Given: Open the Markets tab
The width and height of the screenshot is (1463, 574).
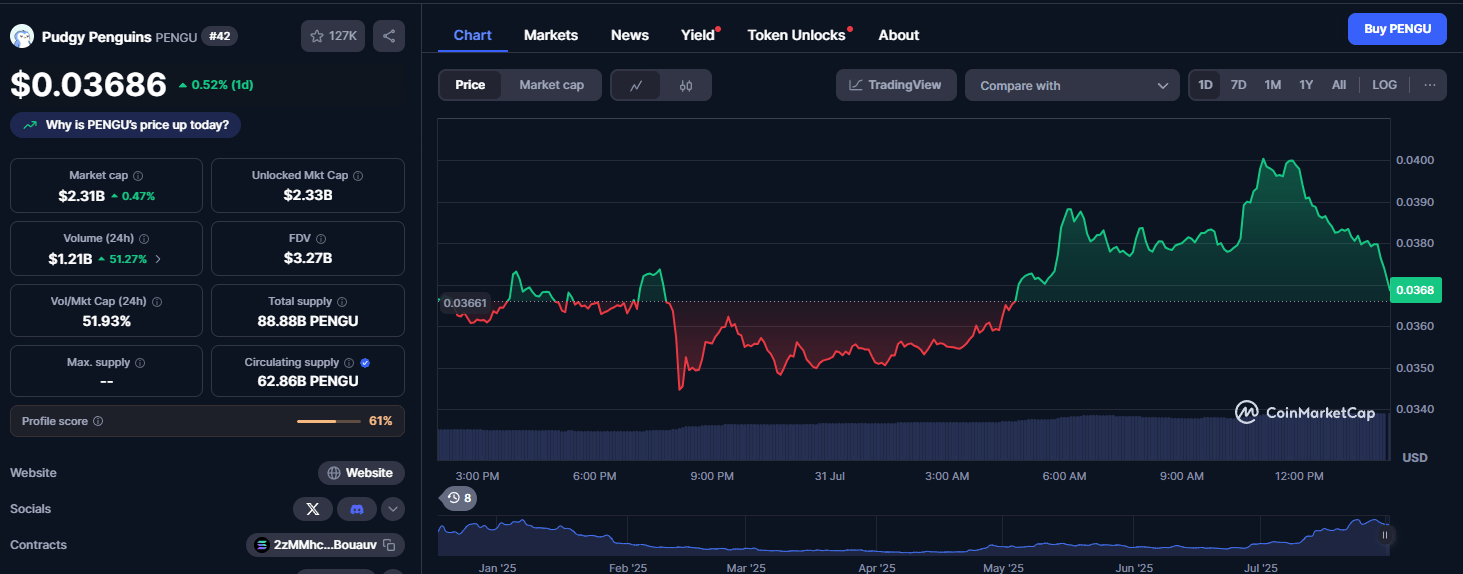Looking at the screenshot, I should click(x=551, y=35).
